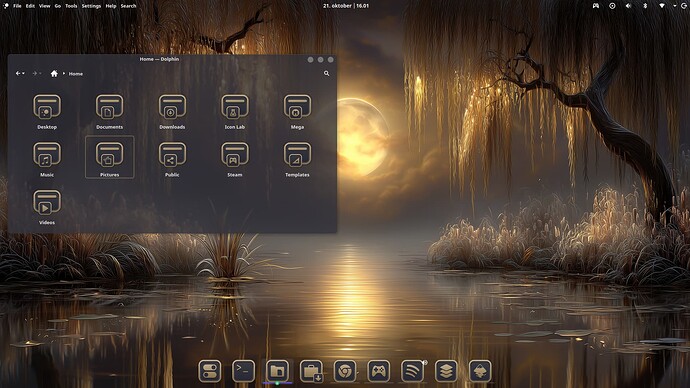Screen dimensions: 690x388
Task: Click the Dolphin search magnifier icon
Action: pyautogui.click(x=327, y=73)
